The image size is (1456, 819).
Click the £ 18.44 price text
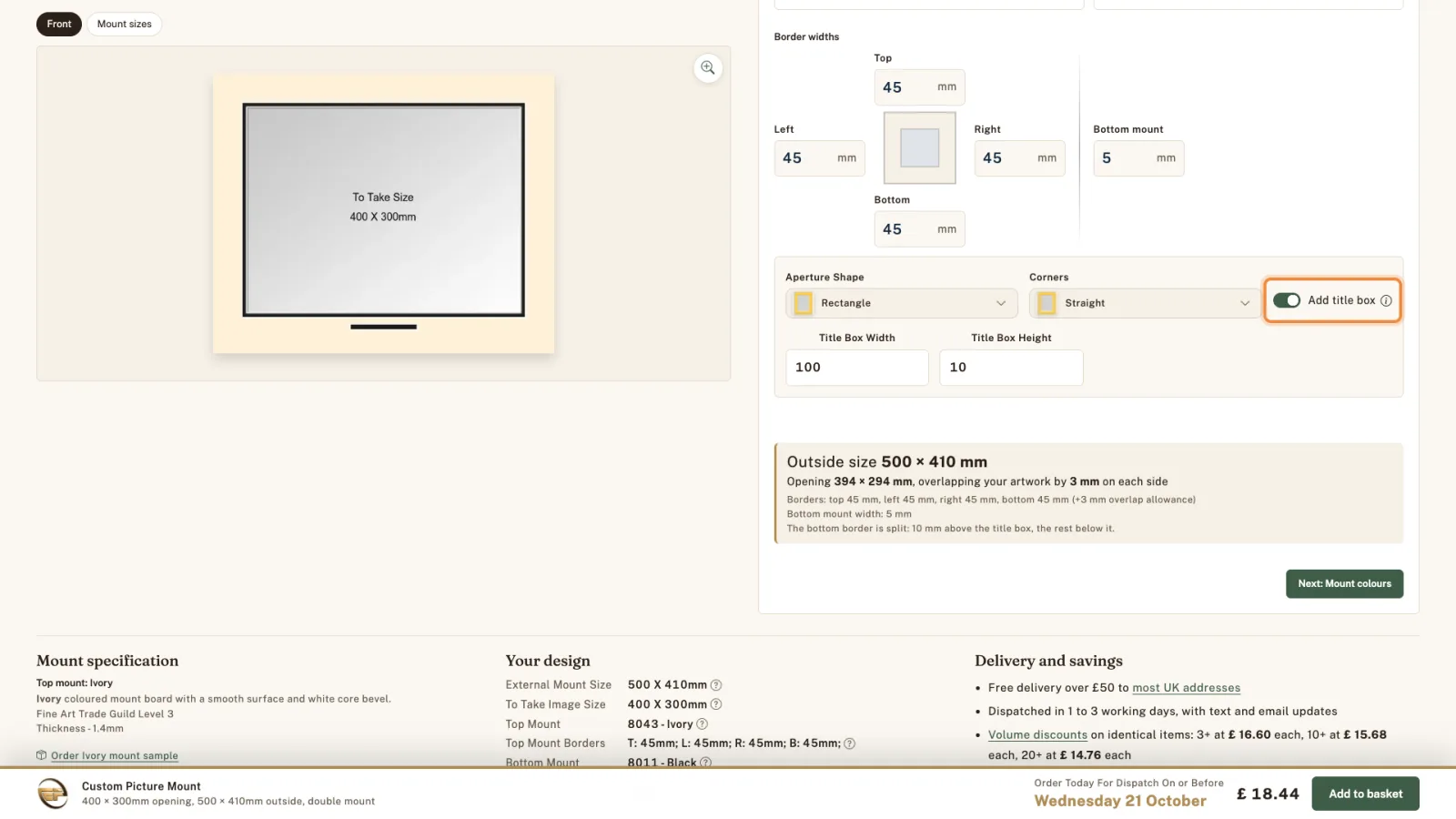(1268, 794)
